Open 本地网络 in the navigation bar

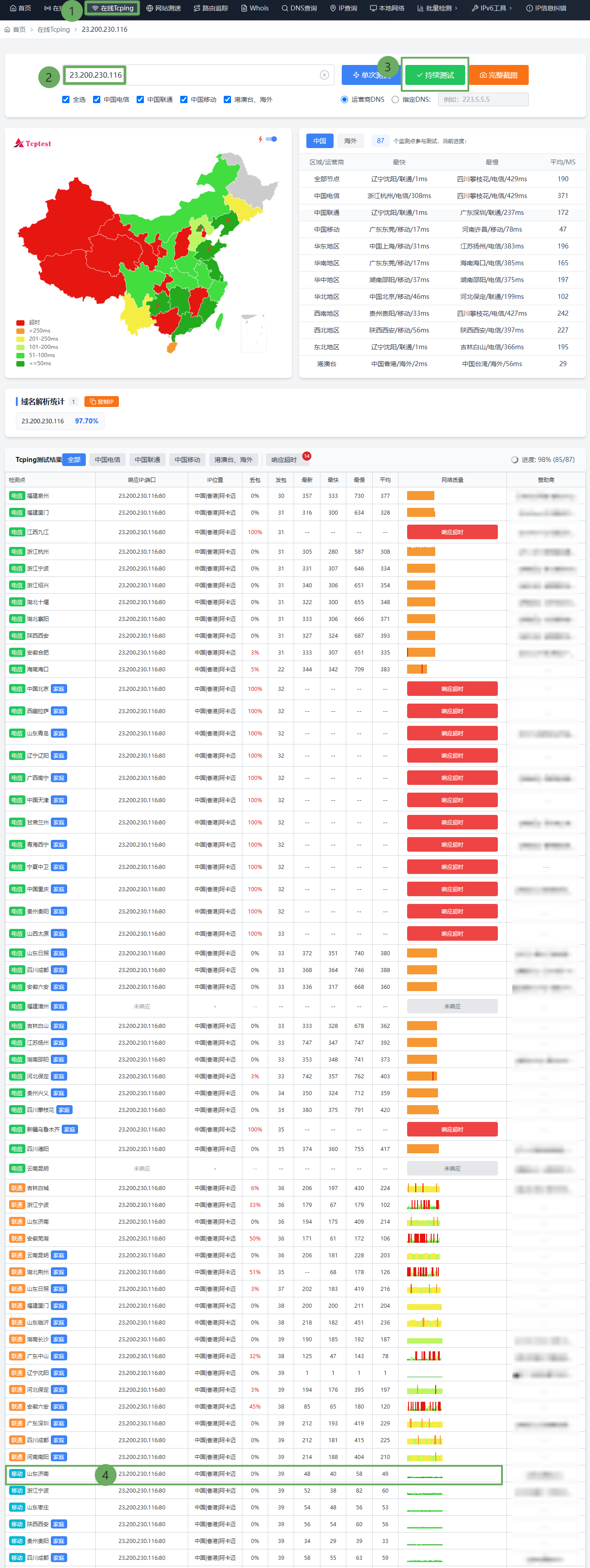pyautogui.click(x=387, y=8)
